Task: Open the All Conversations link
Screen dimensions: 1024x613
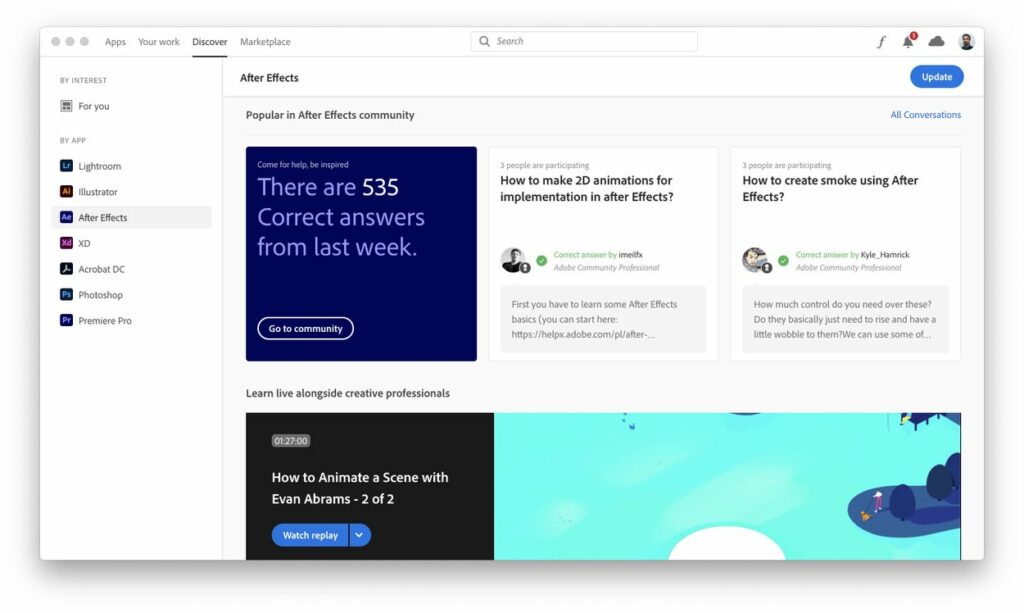Action: click(925, 115)
